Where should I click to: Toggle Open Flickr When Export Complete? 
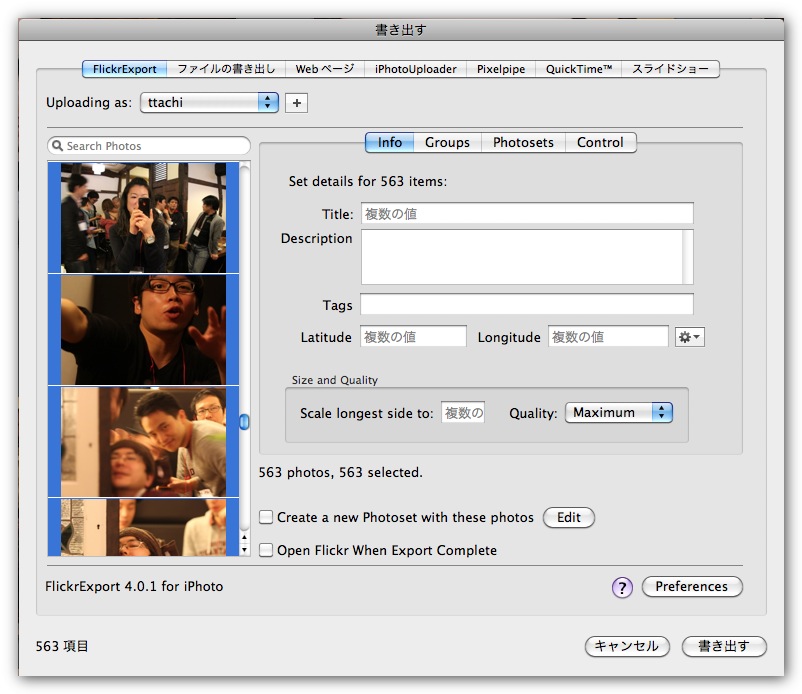point(266,550)
